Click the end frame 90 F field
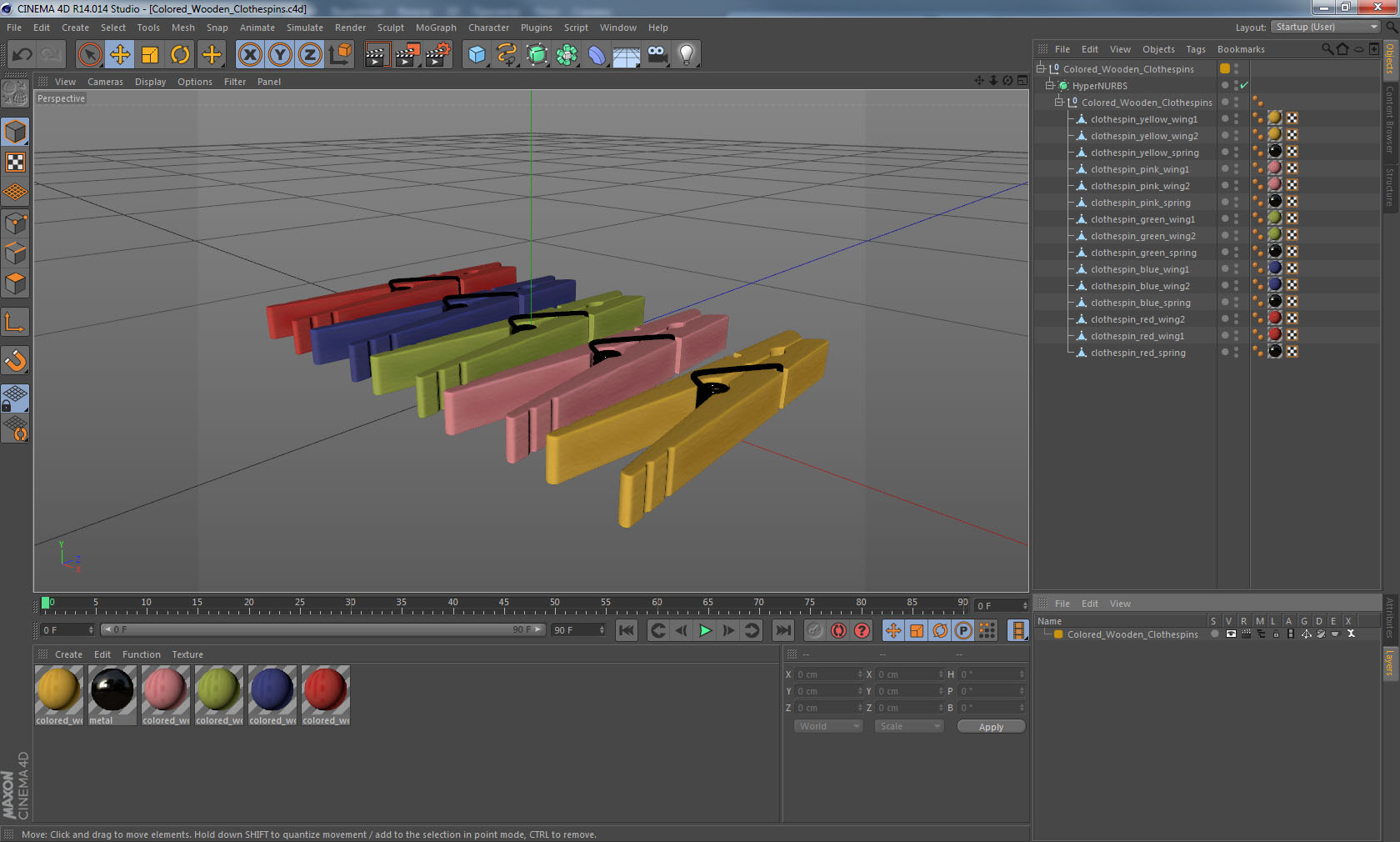 coord(578,630)
